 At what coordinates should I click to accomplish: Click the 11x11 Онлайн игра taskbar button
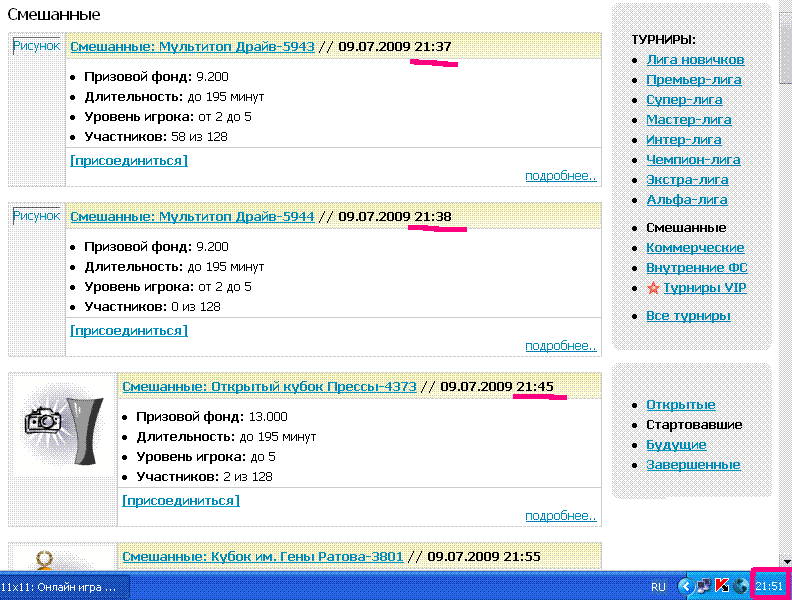click(60, 587)
